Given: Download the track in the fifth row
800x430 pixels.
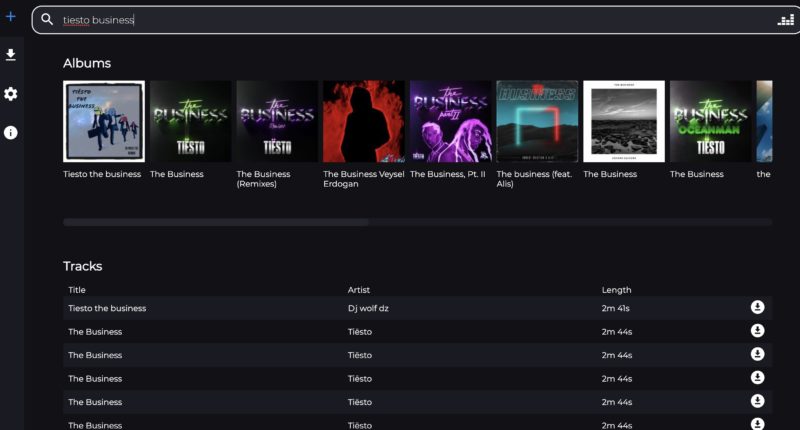Looking at the screenshot, I should pos(757,401).
